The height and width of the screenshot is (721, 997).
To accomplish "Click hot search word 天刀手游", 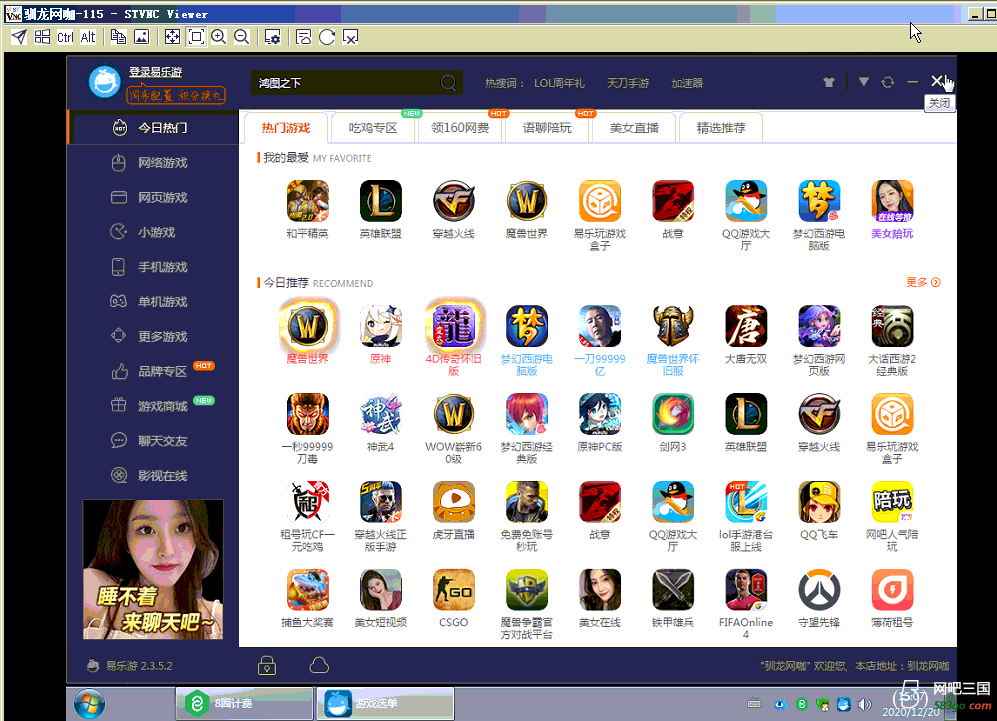I will pyautogui.click(x=628, y=83).
